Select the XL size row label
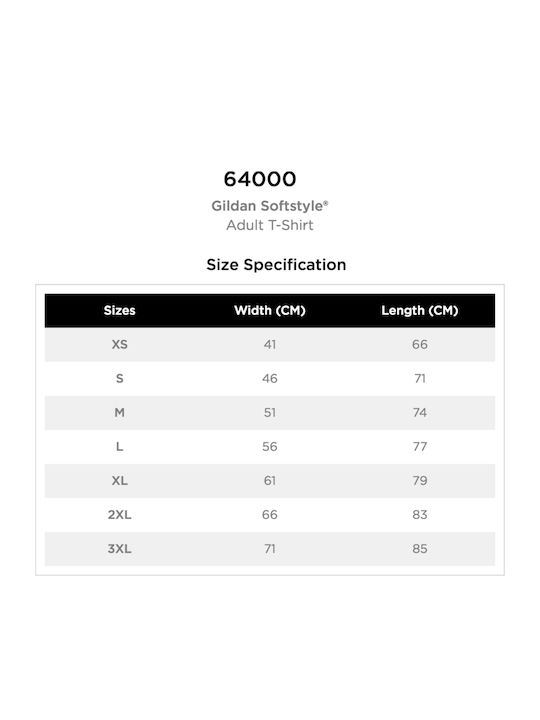540x720 pixels. (119, 480)
